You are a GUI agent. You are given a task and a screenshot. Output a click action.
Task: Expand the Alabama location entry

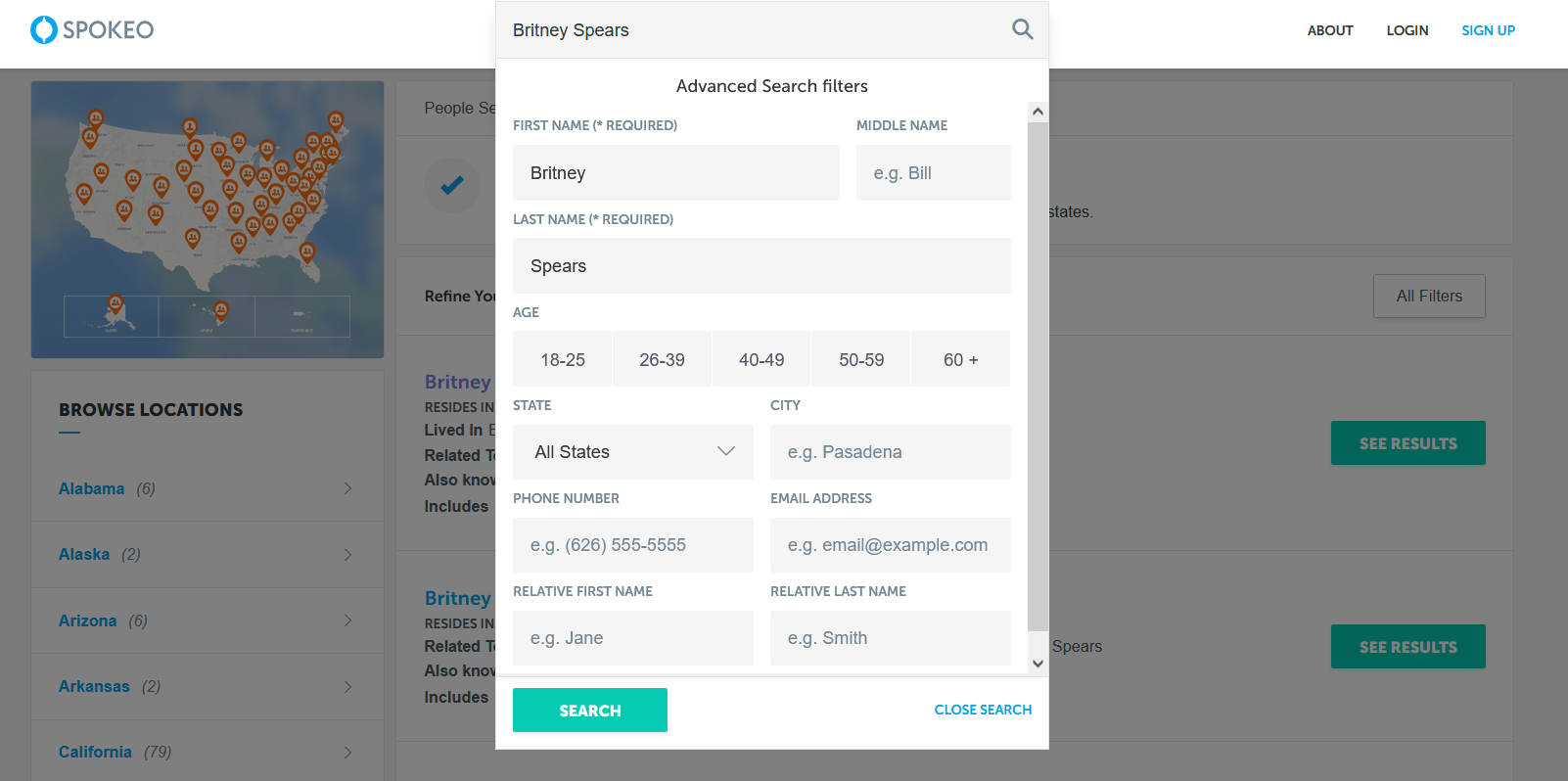point(347,488)
